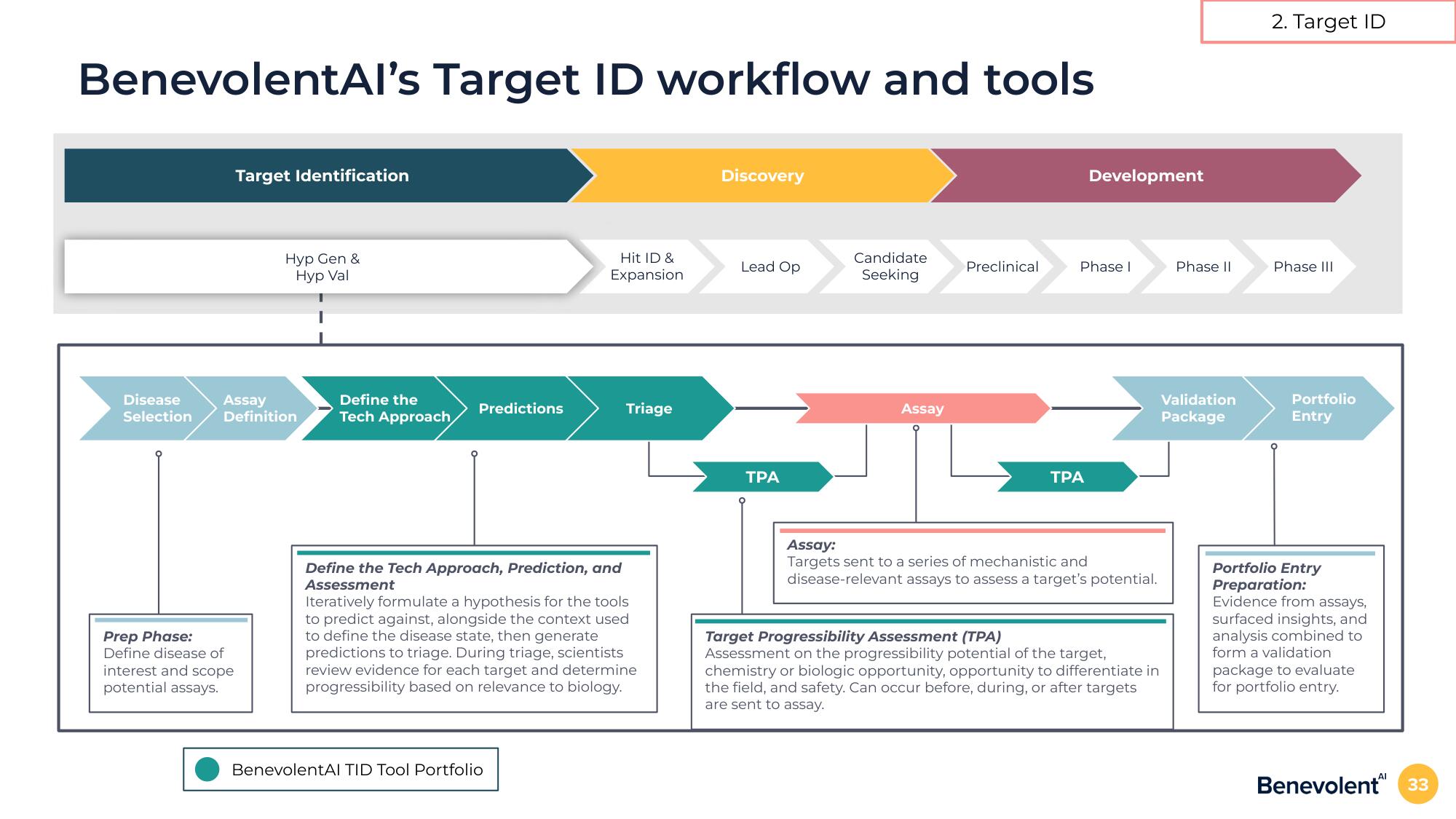Screen dimensions: 1456x819
Task: Select the 'Disease Selection' workflow step
Action: pyautogui.click(x=146, y=408)
